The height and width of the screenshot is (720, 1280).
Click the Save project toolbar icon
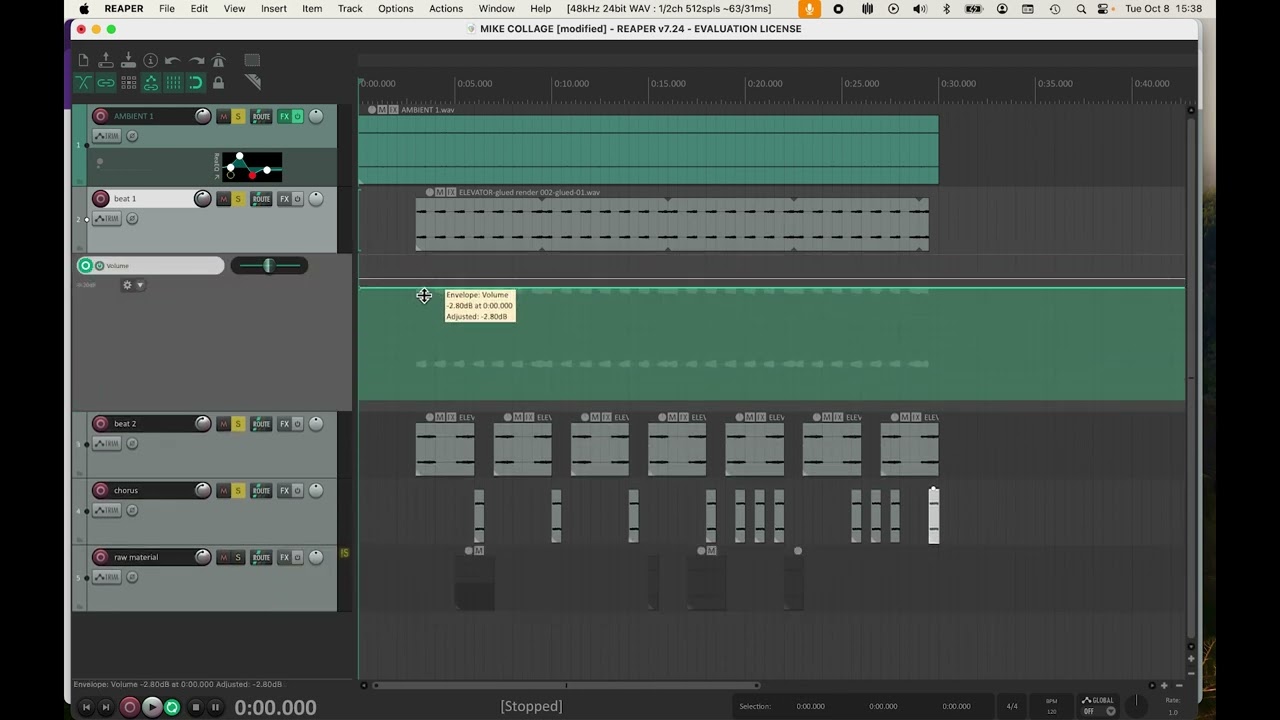tap(128, 61)
